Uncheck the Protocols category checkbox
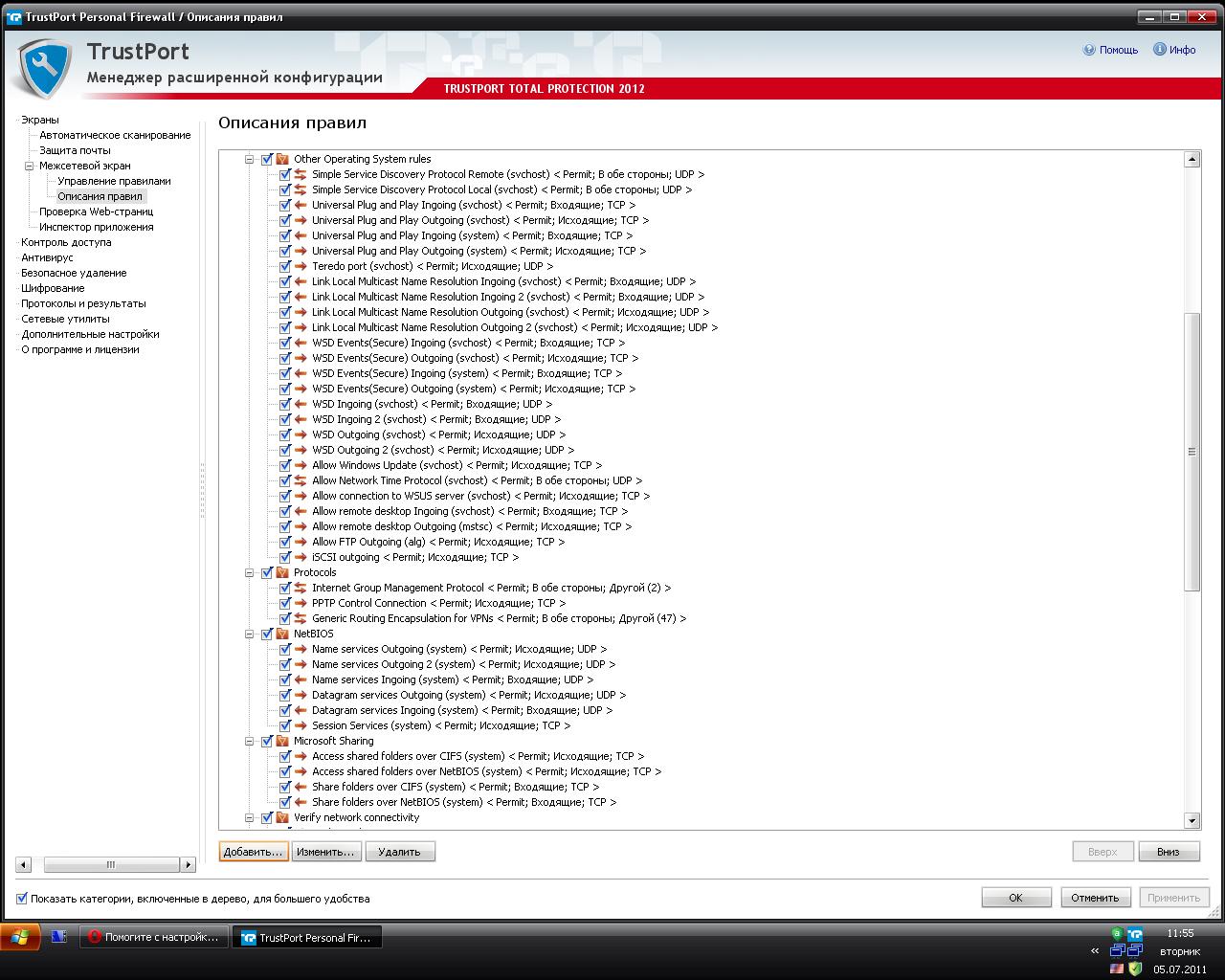Viewport: 1225px width, 980px height. pyautogui.click(x=267, y=572)
